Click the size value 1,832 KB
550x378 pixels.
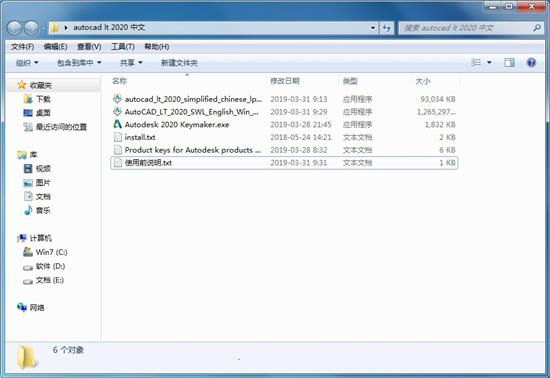(440, 124)
